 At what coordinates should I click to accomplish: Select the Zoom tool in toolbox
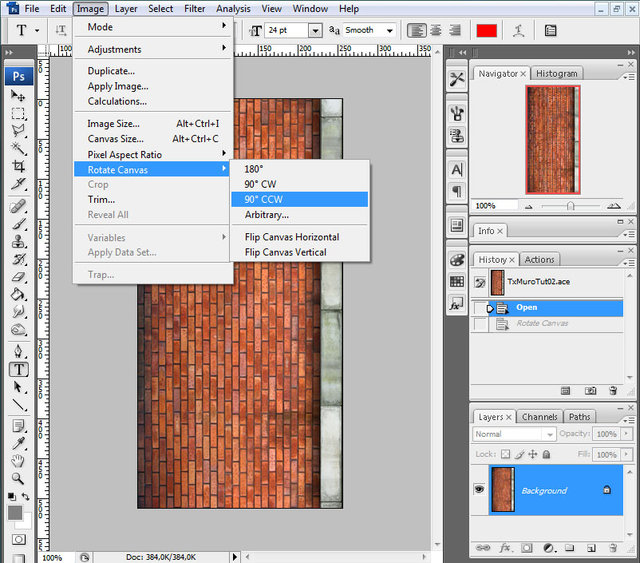pyautogui.click(x=18, y=478)
